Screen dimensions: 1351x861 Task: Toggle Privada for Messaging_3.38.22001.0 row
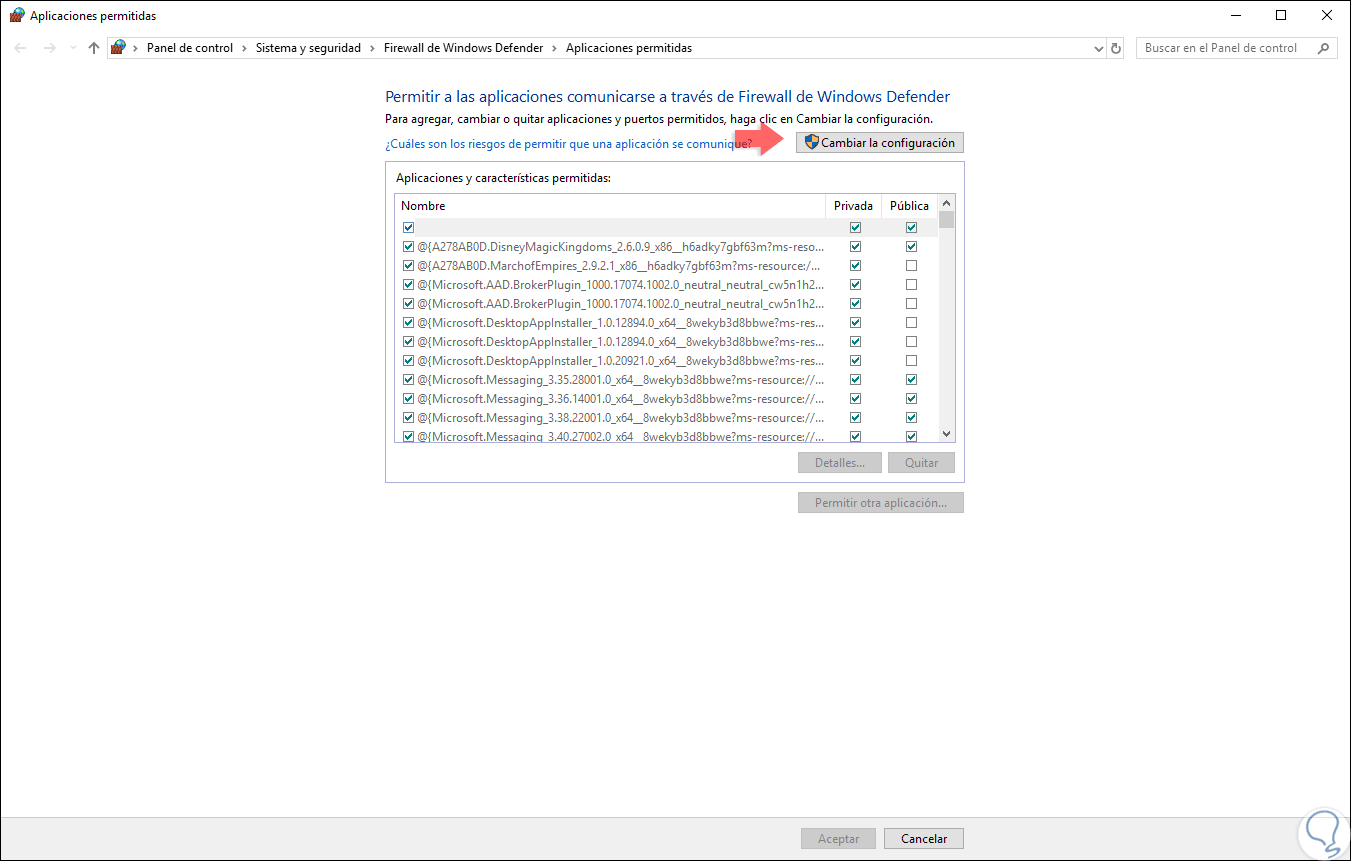[x=855, y=418]
